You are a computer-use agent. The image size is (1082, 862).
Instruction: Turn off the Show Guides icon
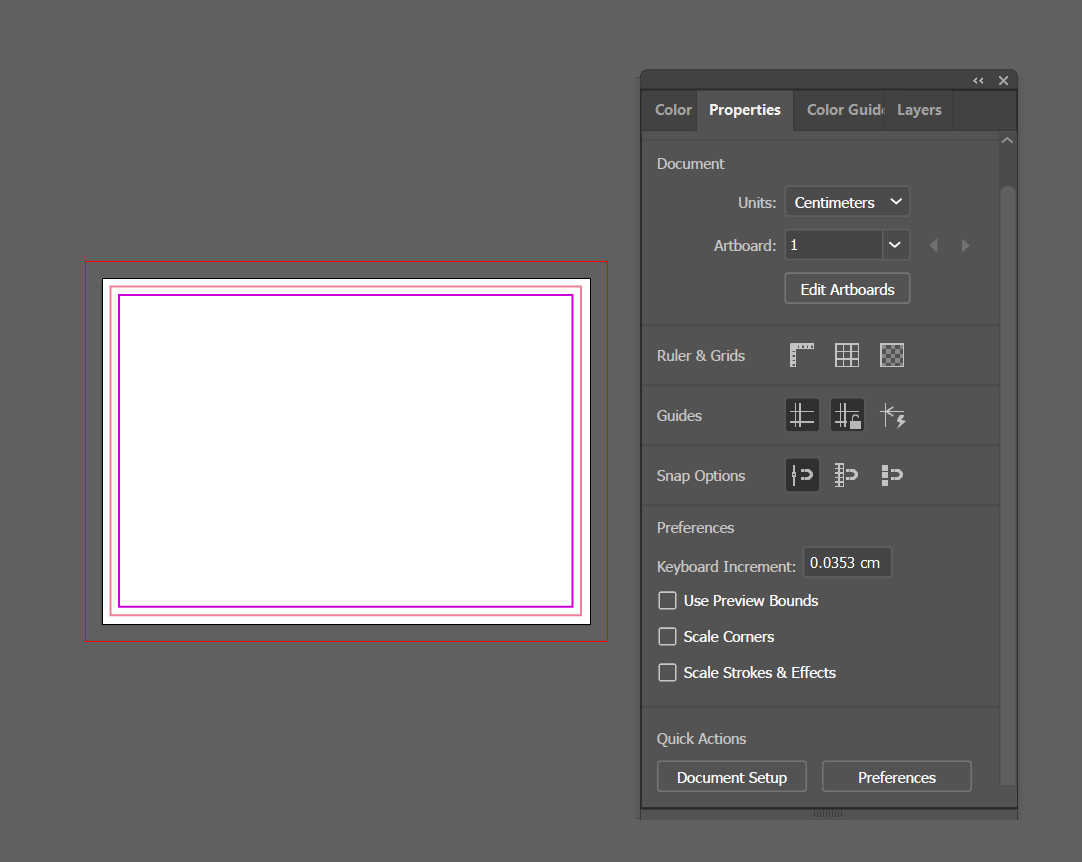801,415
